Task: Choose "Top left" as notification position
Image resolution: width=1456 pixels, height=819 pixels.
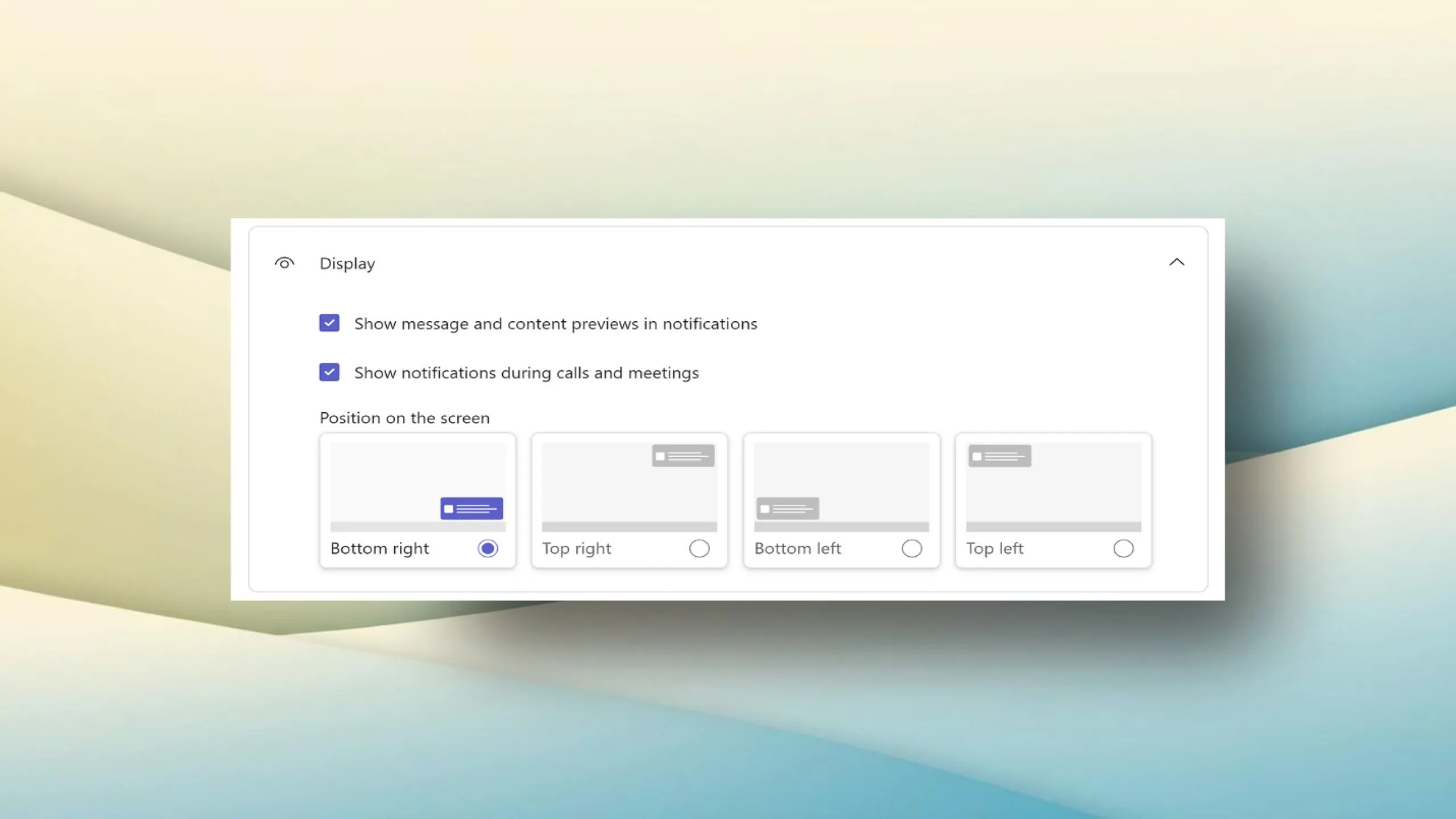Action: tap(1124, 548)
